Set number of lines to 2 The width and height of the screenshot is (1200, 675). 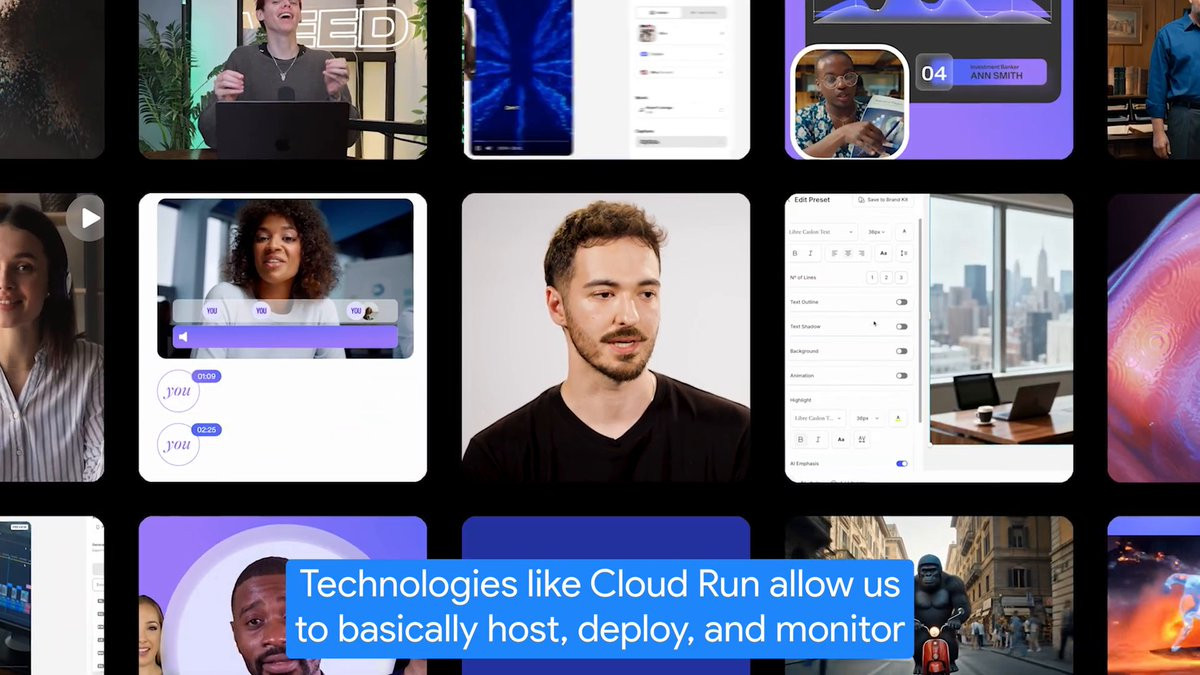[886, 277]
